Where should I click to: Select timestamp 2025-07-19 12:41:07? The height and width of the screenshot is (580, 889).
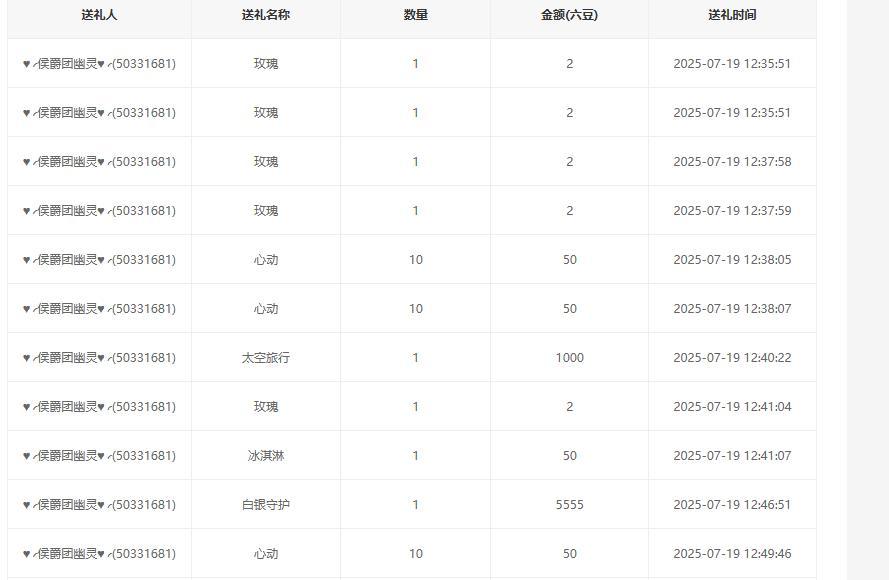click(x=732, y=456)
